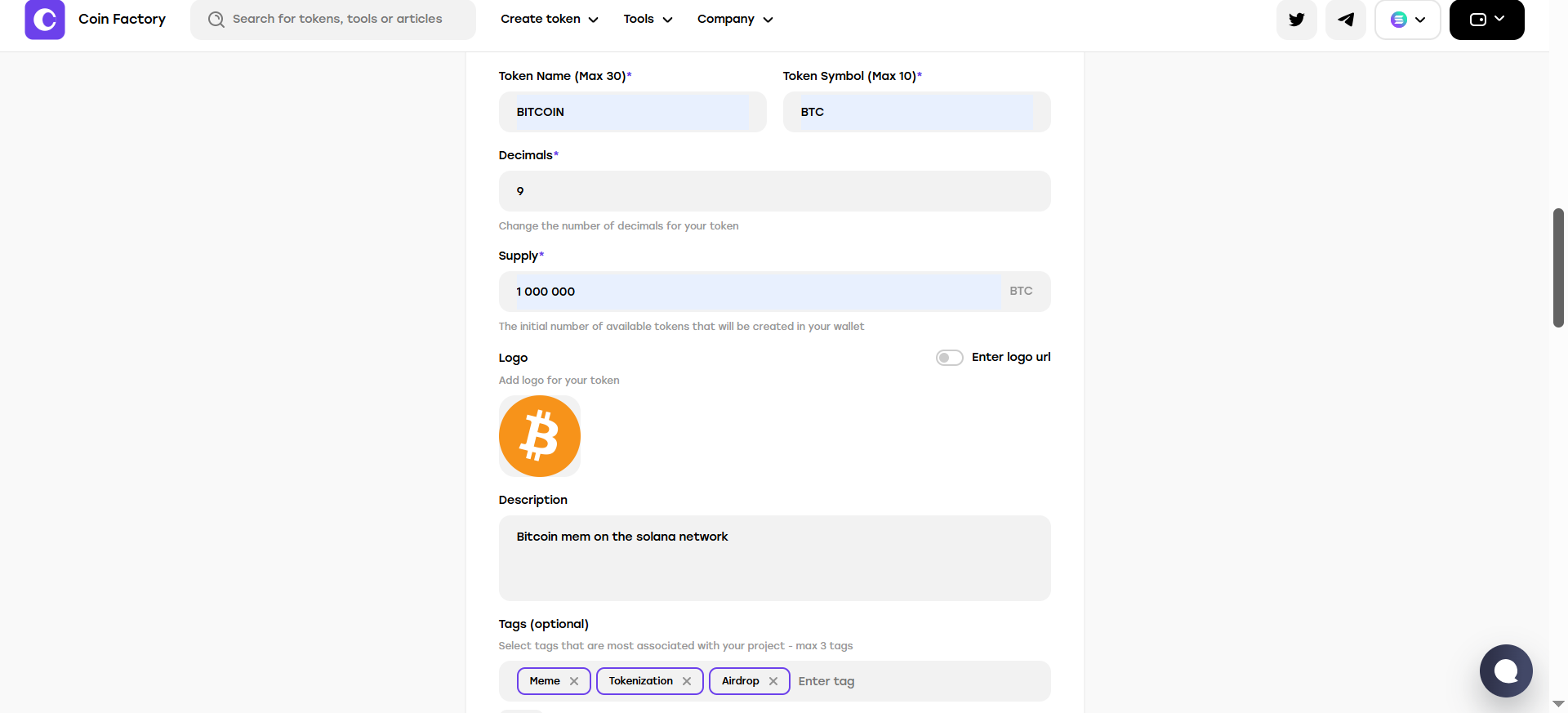Click the 'Add logo for your token' text

click(559, 381)
